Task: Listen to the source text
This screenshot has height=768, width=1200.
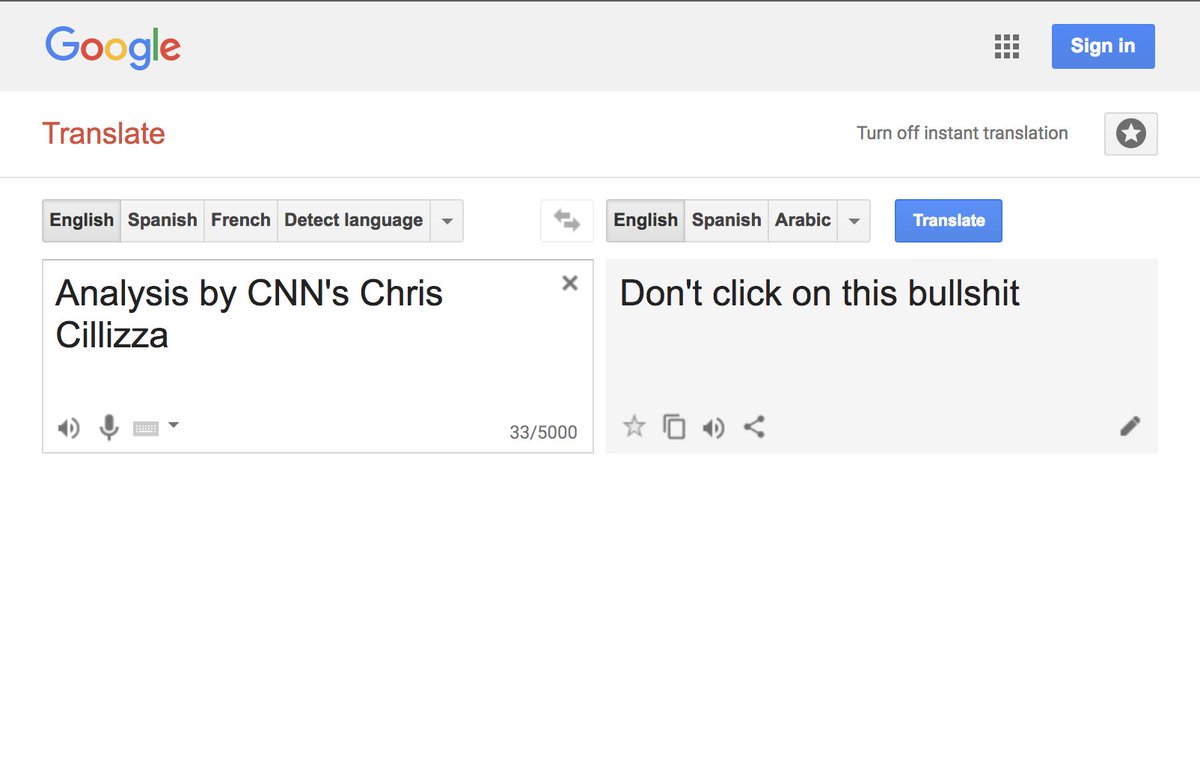Action: pos(68,429)
